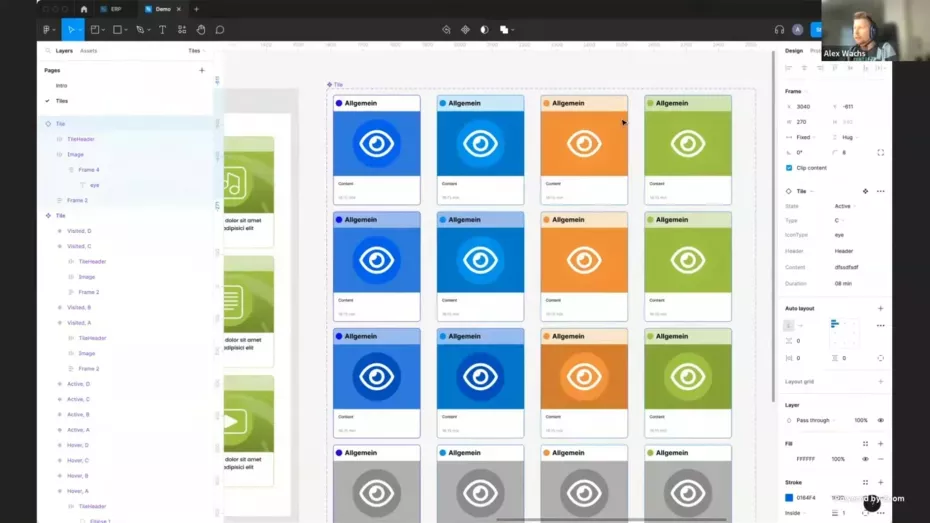The image size is (930, 523).
Task: Switch to the ERP file tab
Action: tap(112, 9)
